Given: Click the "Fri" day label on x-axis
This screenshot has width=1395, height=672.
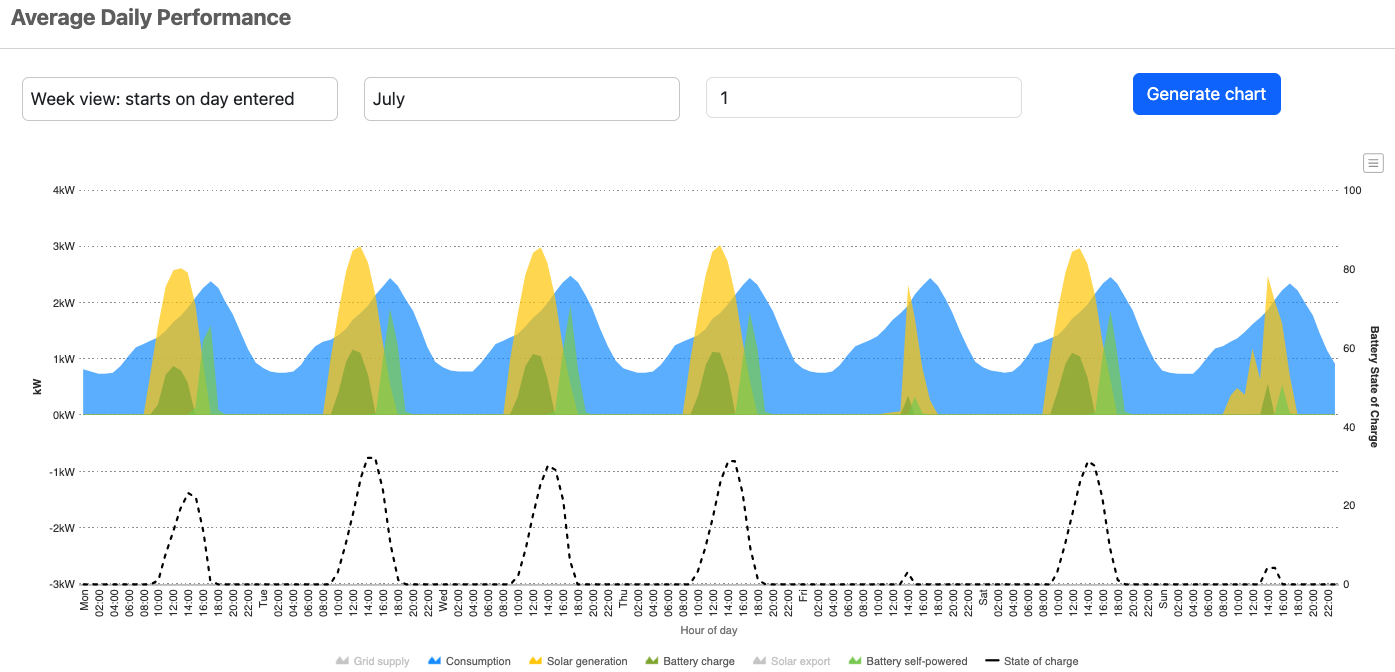Looking at the screenshot, I should tap(802, 597).
